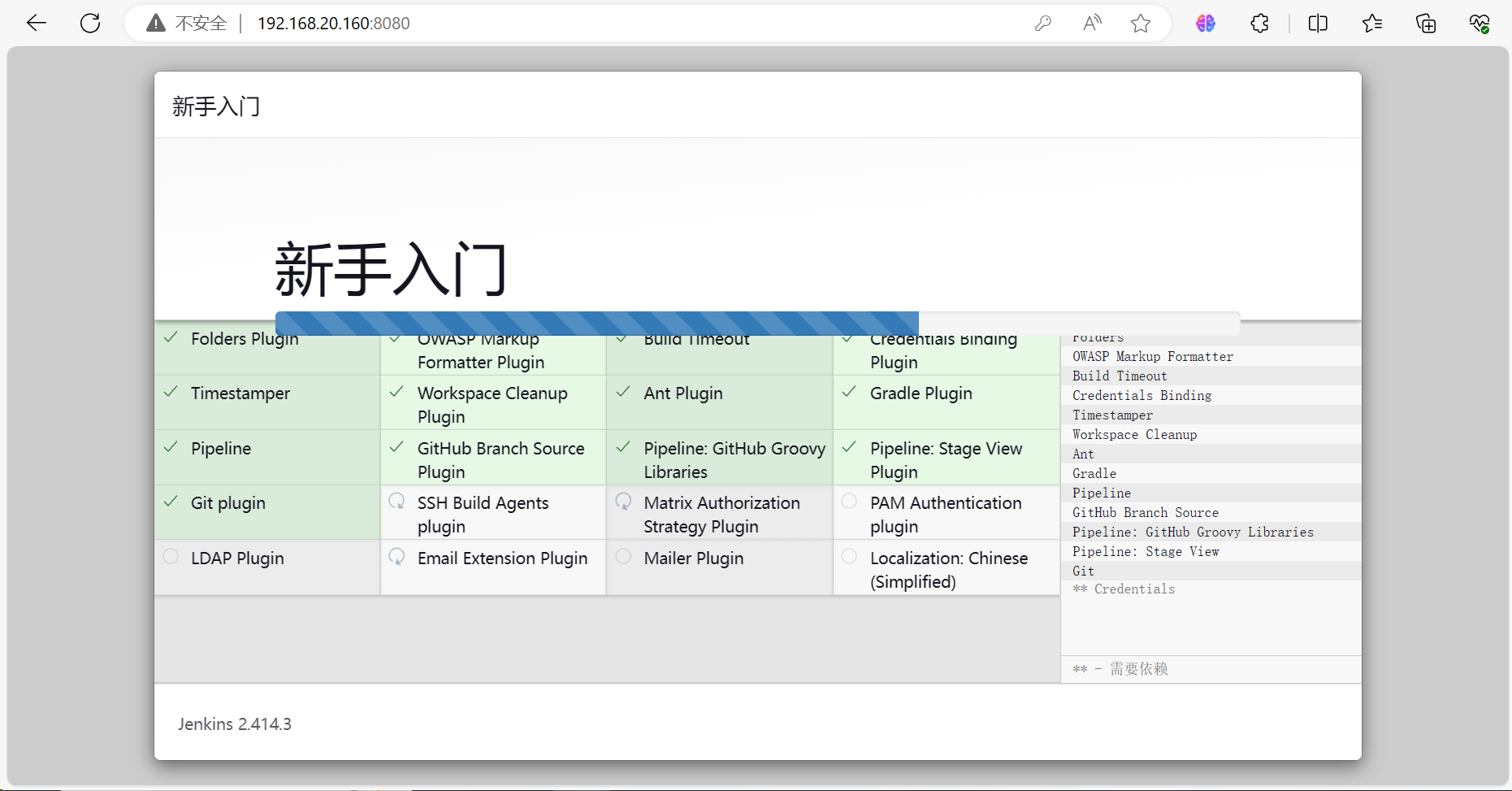Click the Folders Plugin text
The height and width of the screenshot is (791, 1512).
point(245,340)
